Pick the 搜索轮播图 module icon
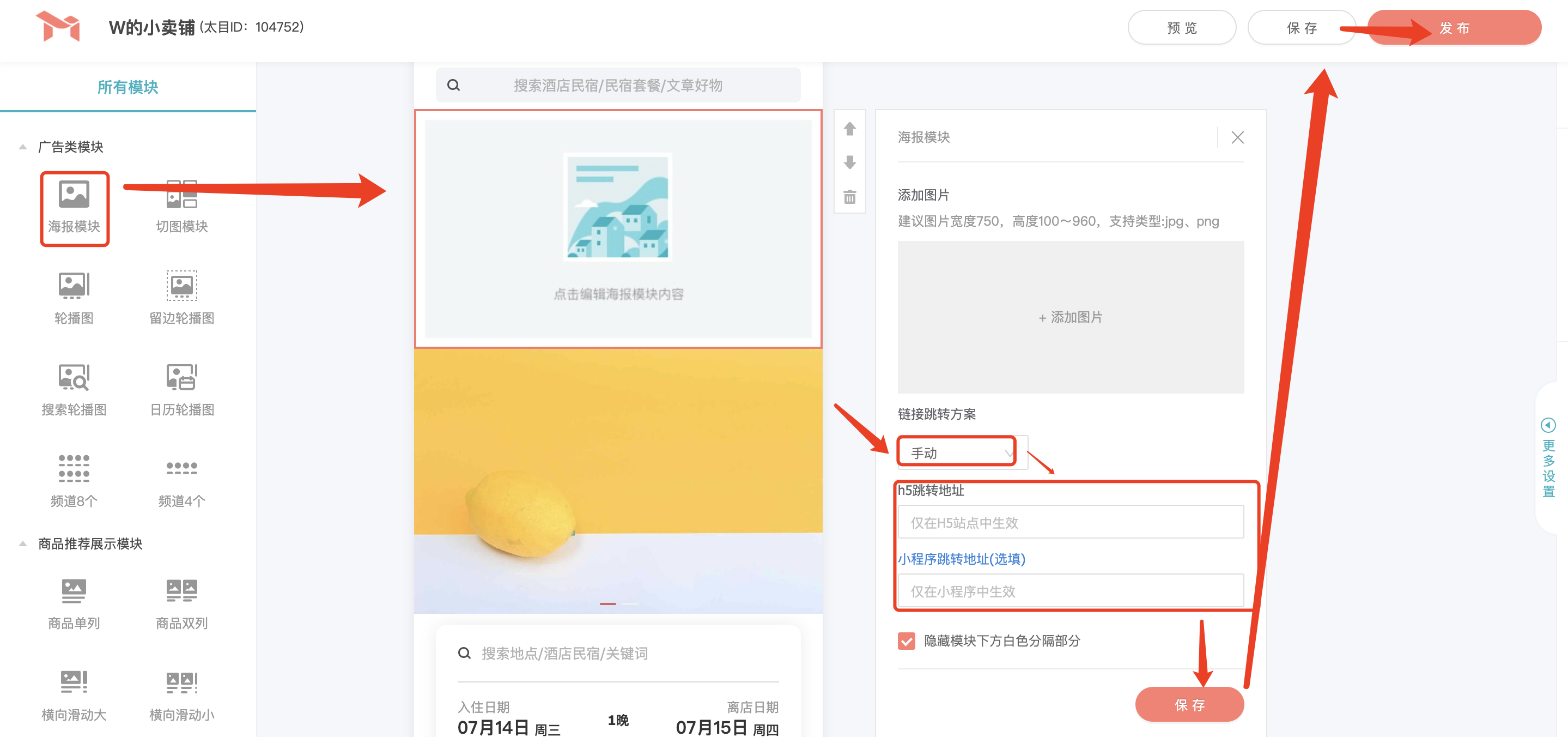 tap(74, 377)
